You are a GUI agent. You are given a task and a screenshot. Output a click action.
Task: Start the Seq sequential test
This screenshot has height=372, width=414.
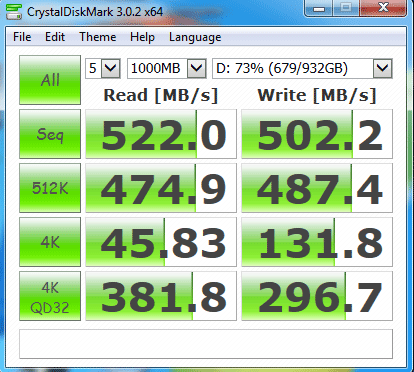[50, 134]
